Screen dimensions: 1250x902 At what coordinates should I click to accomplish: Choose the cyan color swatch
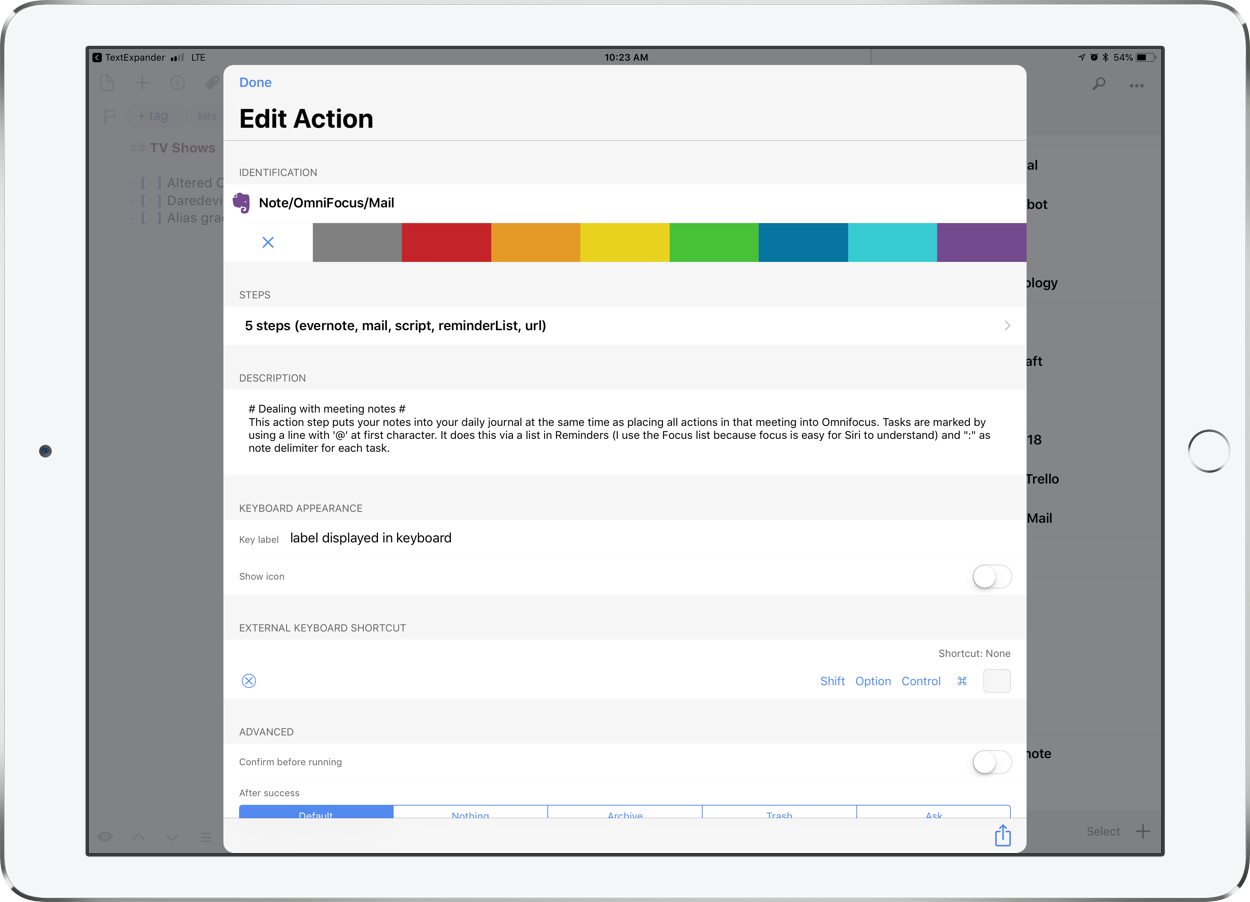click(x=892, y=242)
